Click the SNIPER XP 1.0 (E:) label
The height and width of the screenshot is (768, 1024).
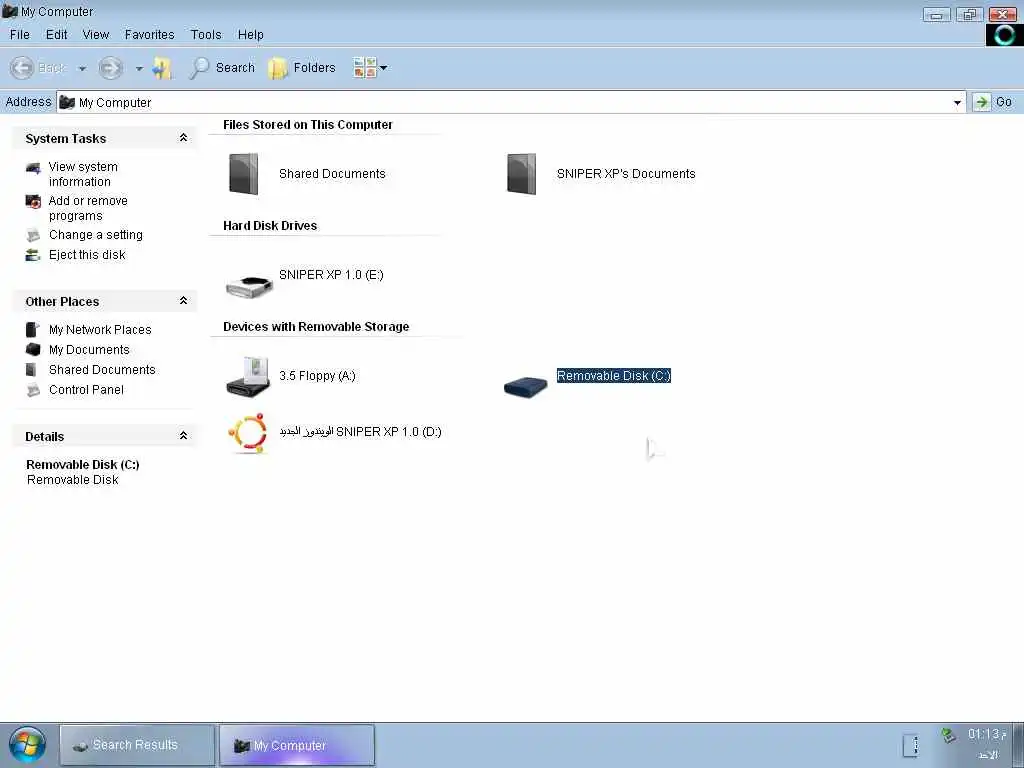click(x=331, y=275)
